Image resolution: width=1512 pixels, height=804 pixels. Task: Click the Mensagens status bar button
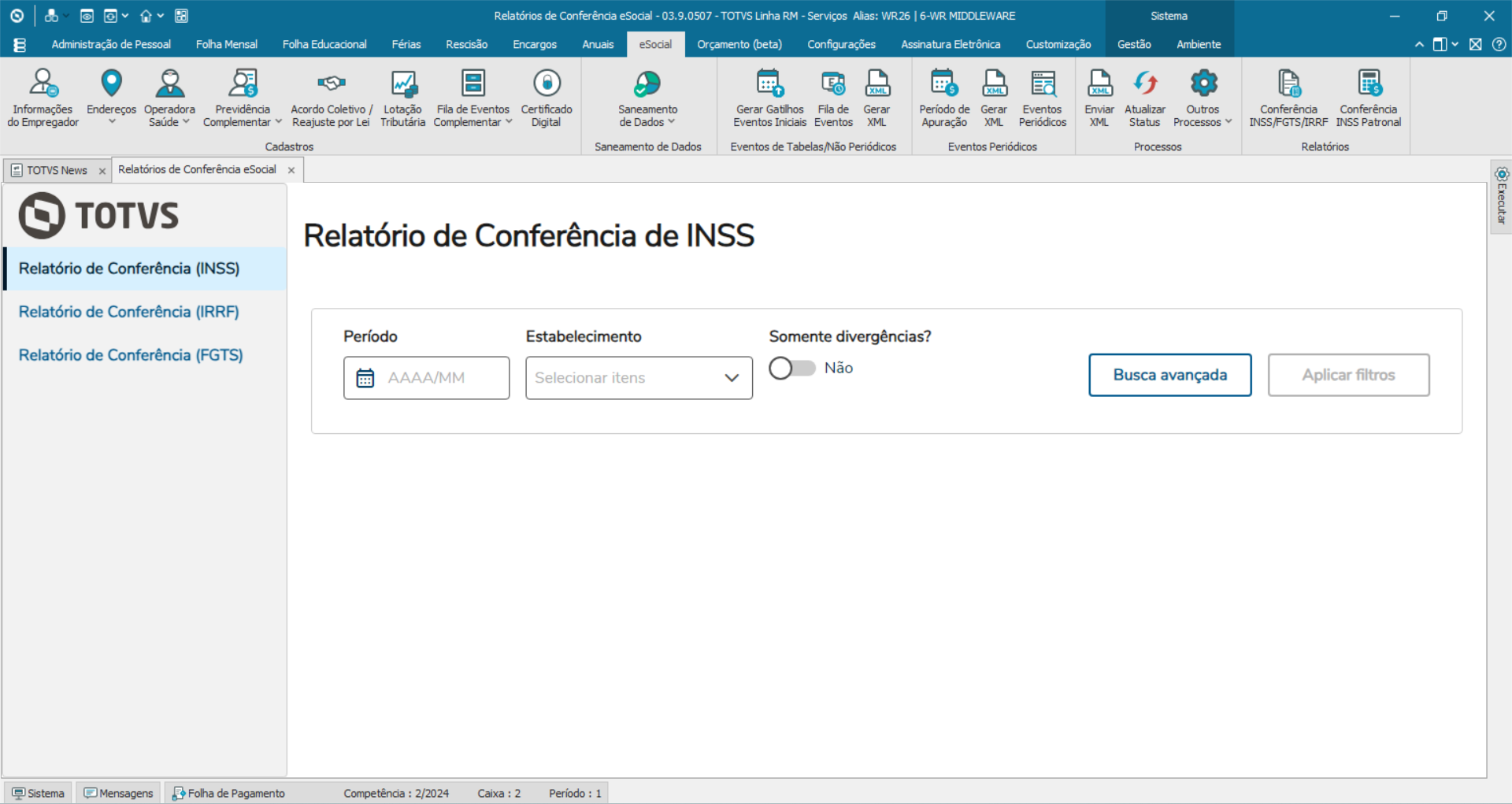[120, 793]
